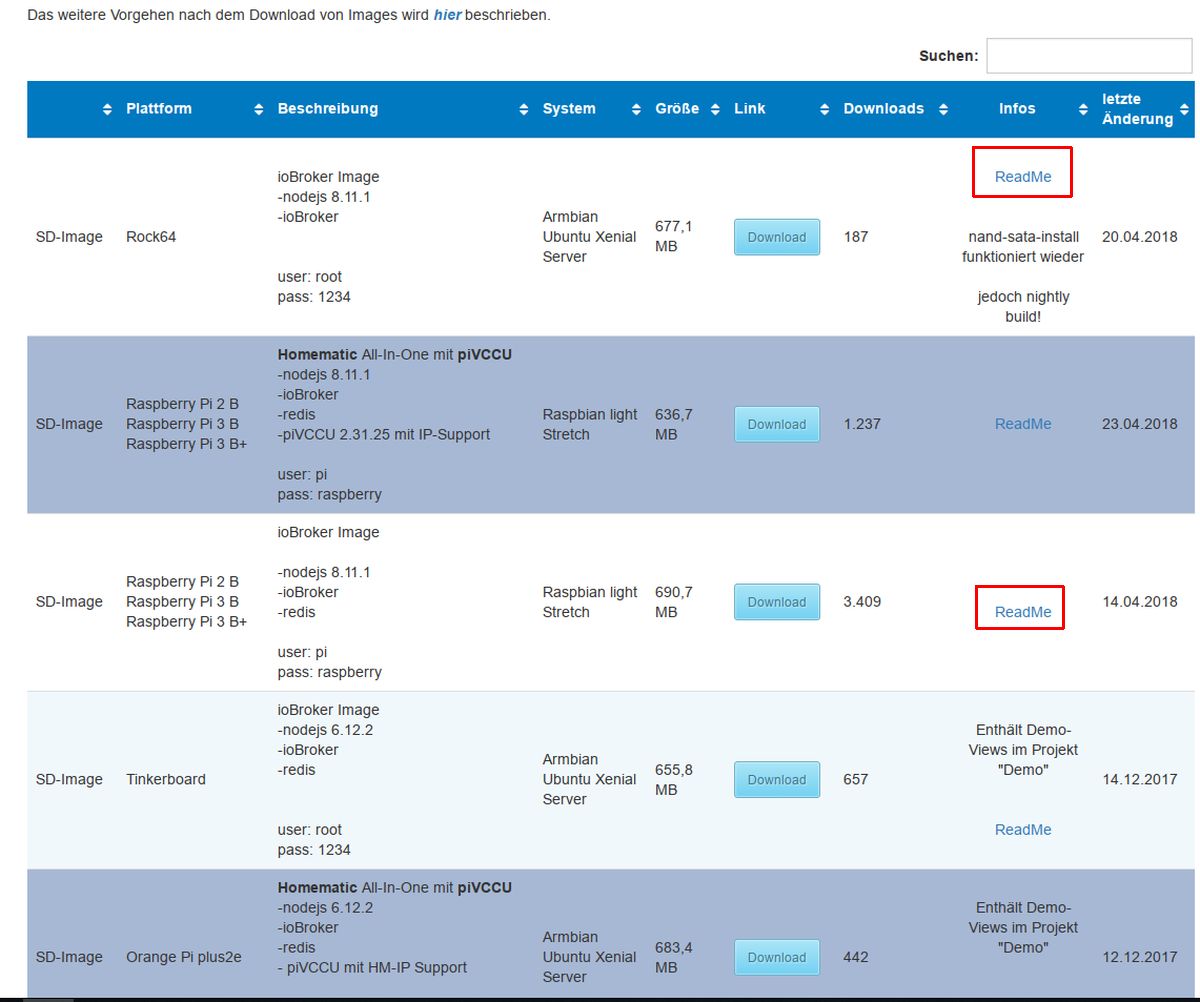The width and height of the screenshot is (1200, 1002).
Task: Click 'piVCCU 2.31.25 mit IP-Support' line
Action: 384,434
